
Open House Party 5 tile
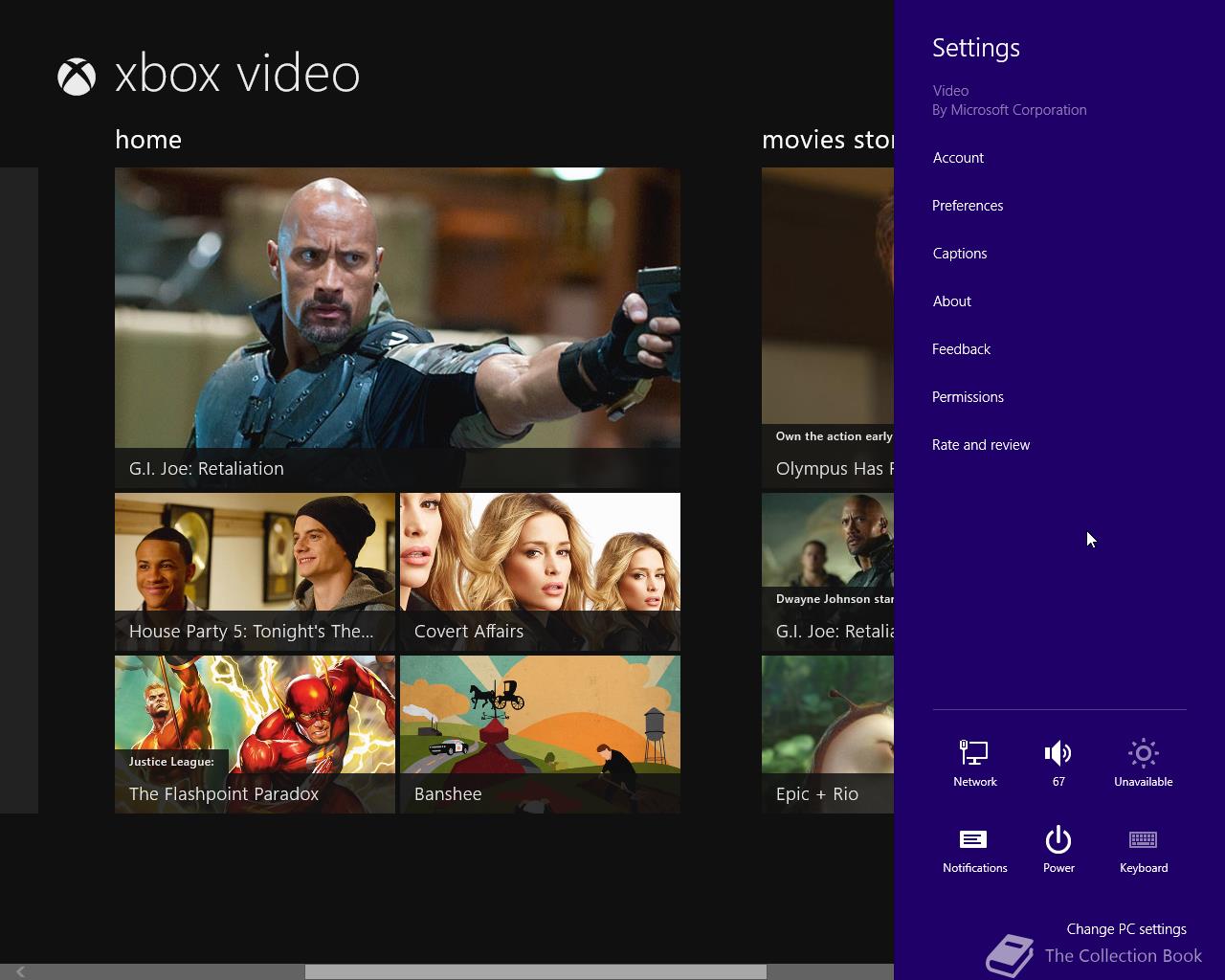point(255,572)
